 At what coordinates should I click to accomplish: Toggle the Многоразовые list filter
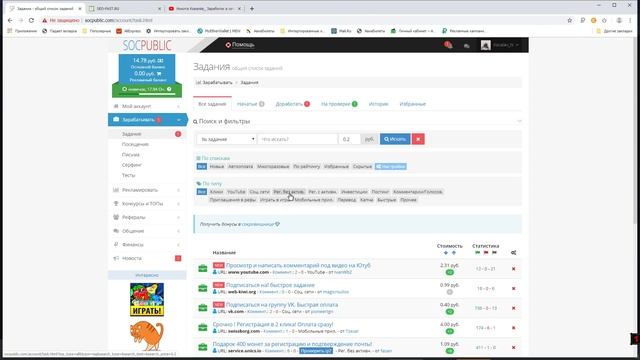pos(273,167)
